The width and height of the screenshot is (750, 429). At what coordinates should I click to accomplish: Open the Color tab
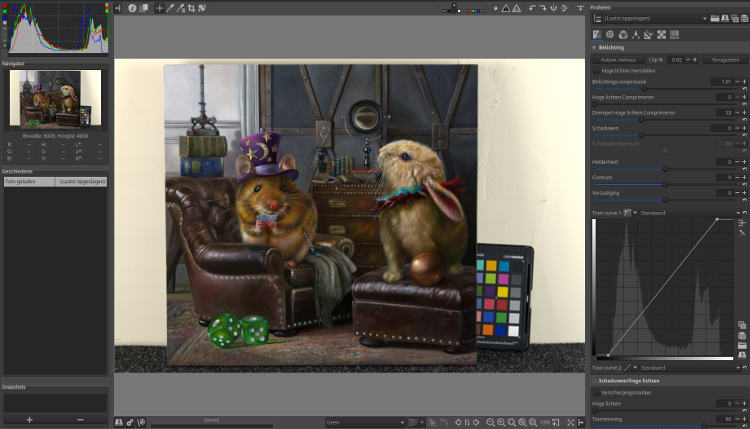pyautogui.click(x=623, y=34)
